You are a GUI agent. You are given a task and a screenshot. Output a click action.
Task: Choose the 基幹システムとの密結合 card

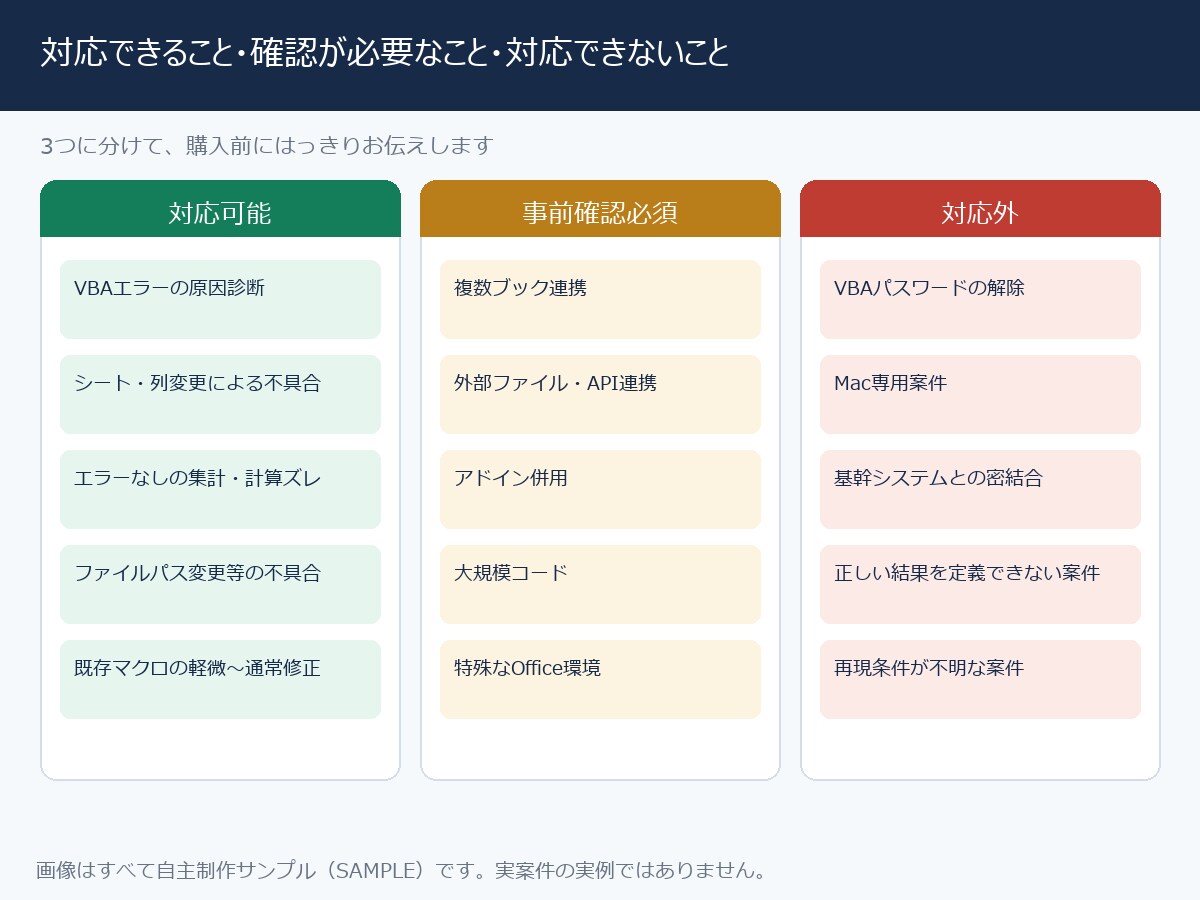pos(980,490)
